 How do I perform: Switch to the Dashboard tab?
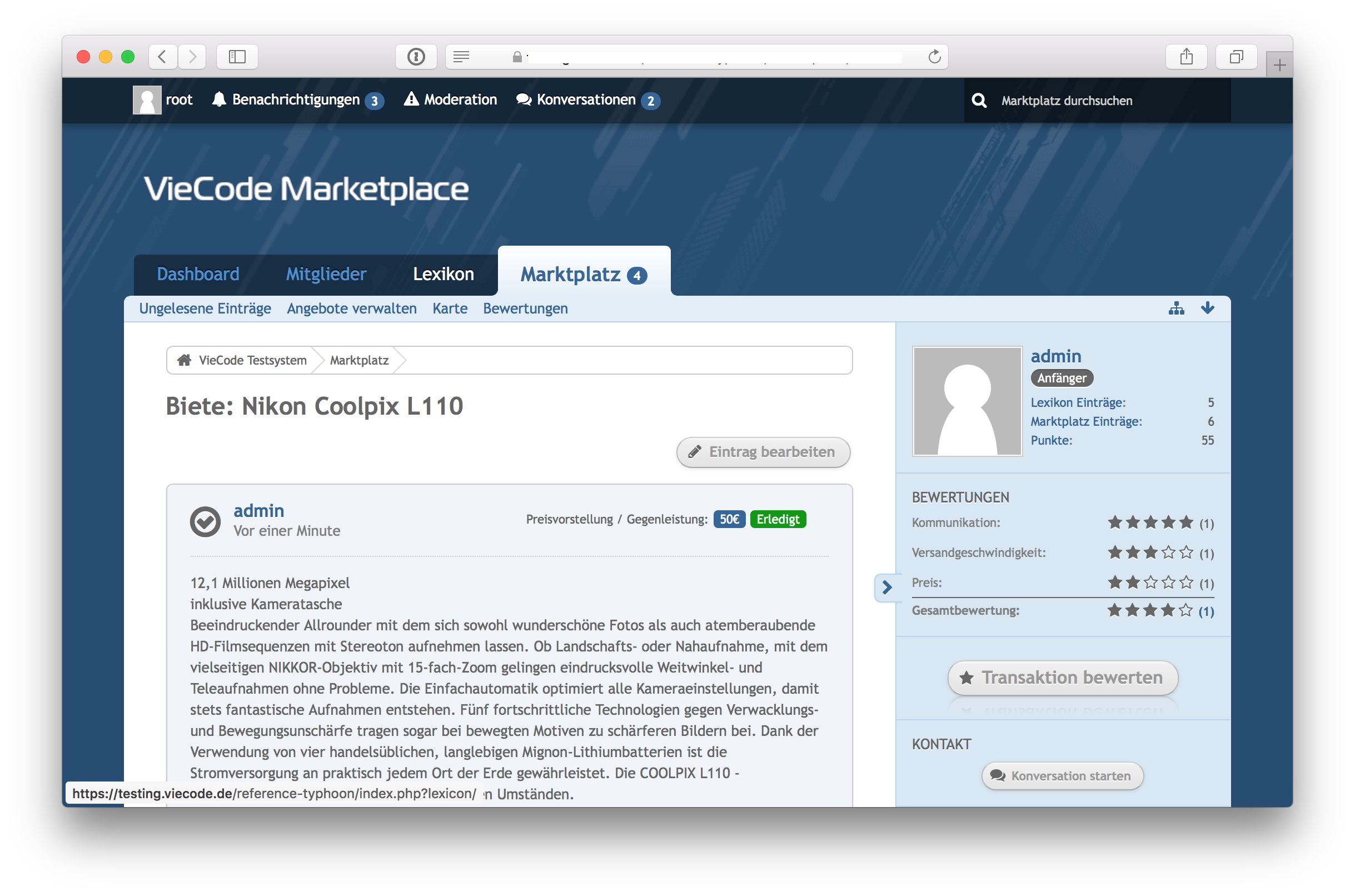coord(198,274)
